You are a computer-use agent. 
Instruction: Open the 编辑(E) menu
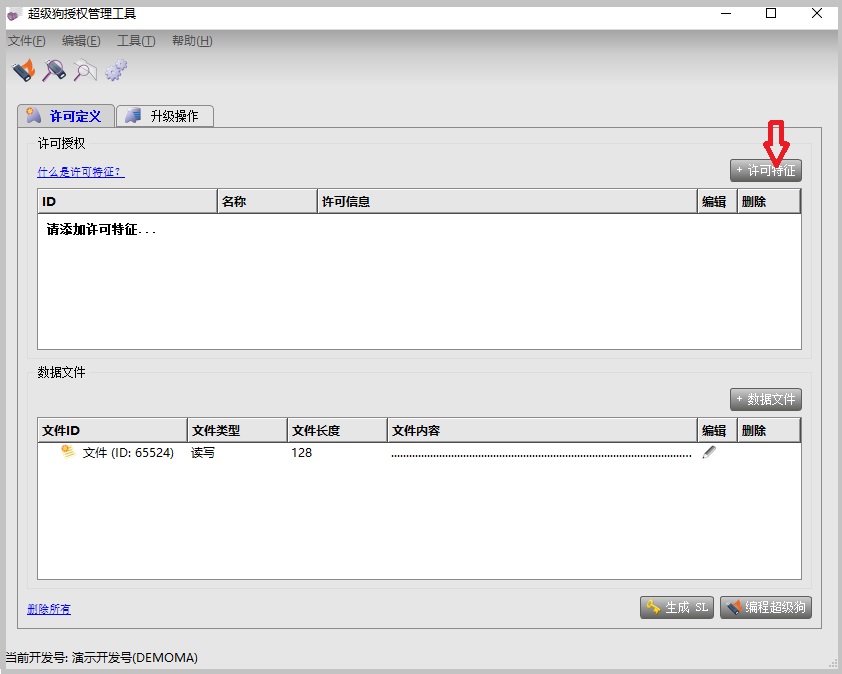pyautogui.click(x=81, y=41)
